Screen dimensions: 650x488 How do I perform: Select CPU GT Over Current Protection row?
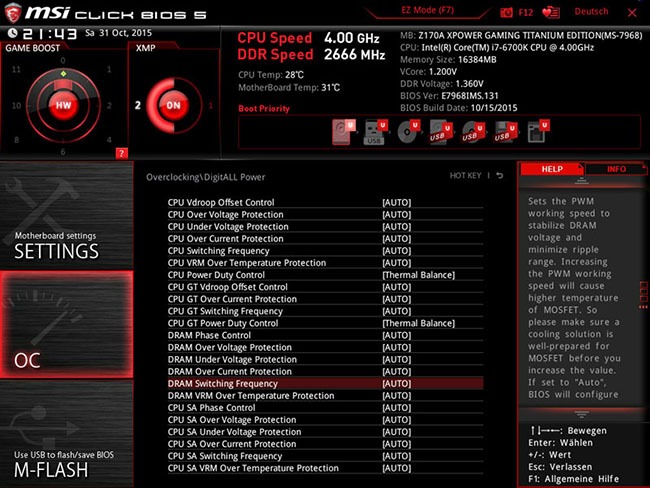tap(325, 299)
